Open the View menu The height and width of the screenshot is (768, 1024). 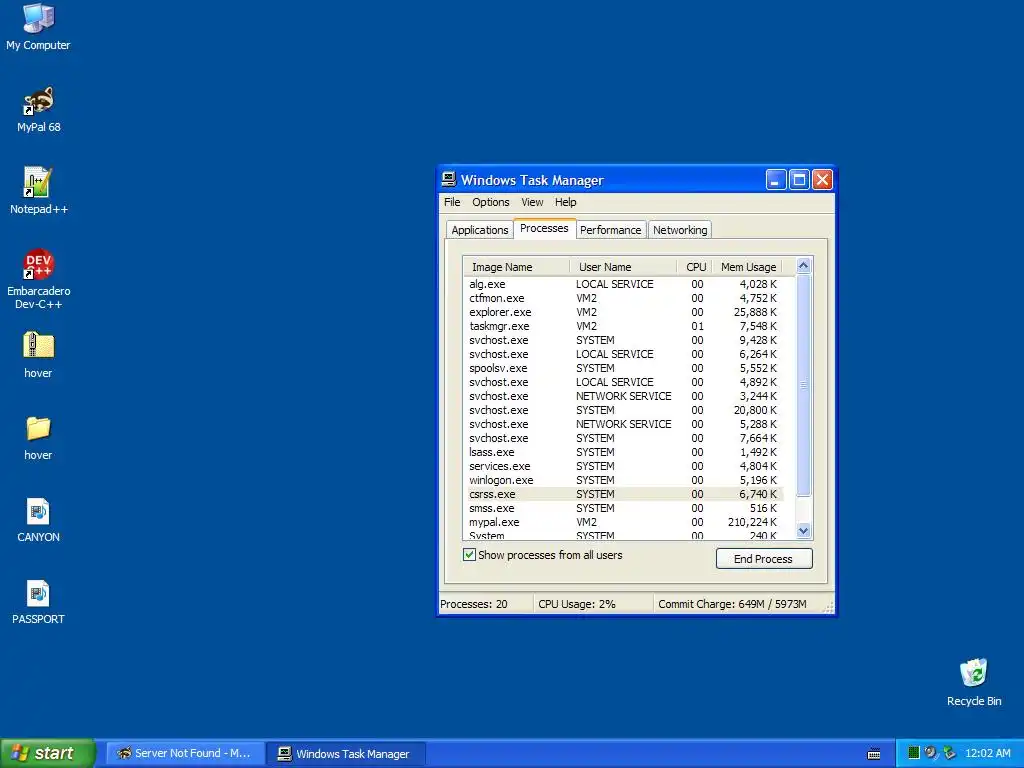(532, 202)
